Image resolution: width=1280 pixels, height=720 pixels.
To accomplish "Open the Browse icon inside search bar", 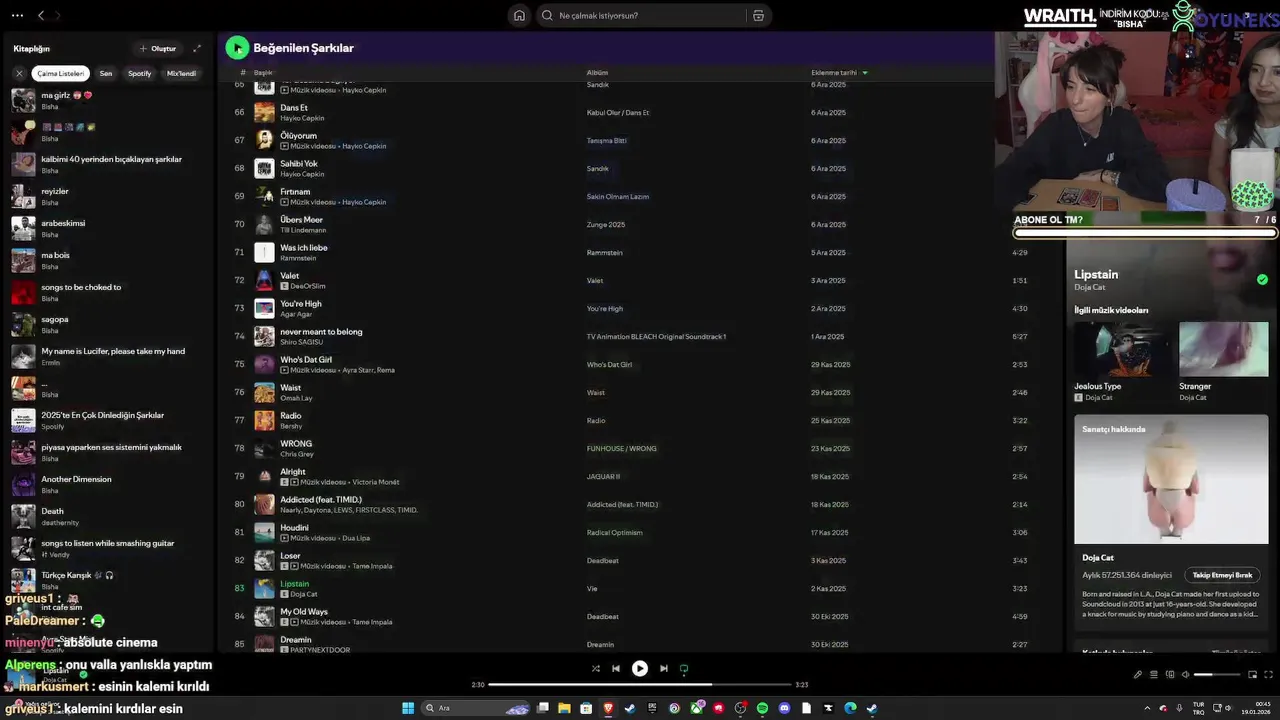I will (758, 15).
